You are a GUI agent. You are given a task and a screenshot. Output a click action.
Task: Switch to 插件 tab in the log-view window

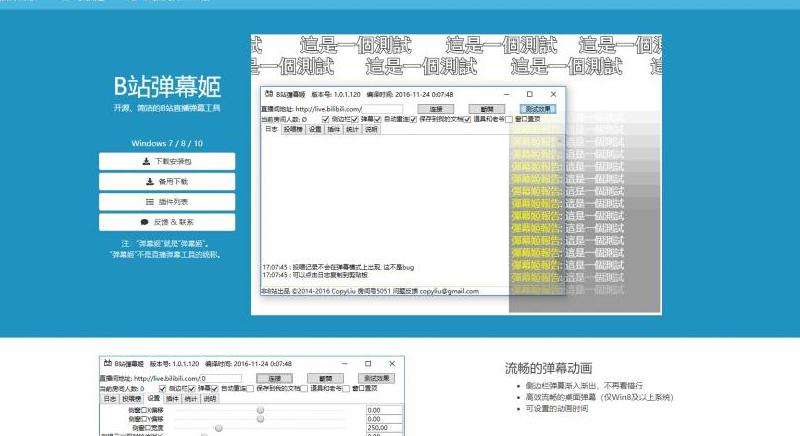click(x=334, y=130)
